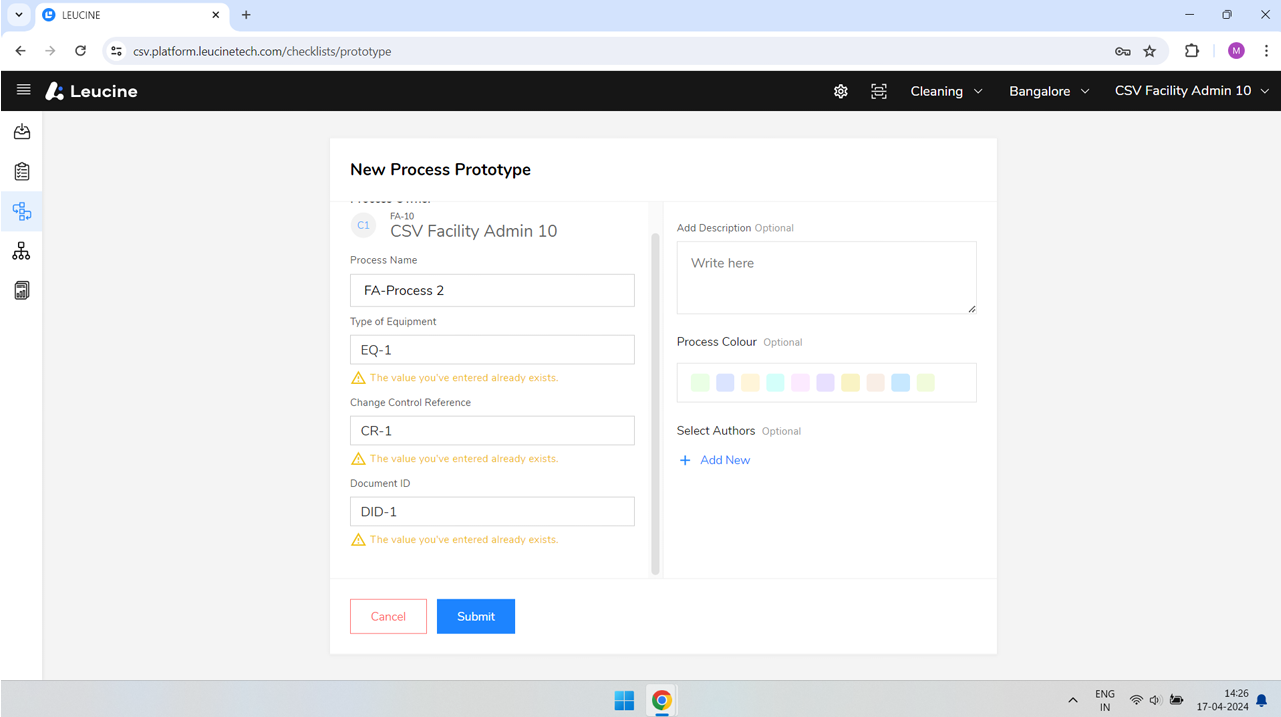The height and width of the screenshot is (717, 1281).
Task: Choose the yellow process colour swatch
Action: [850, 383]
